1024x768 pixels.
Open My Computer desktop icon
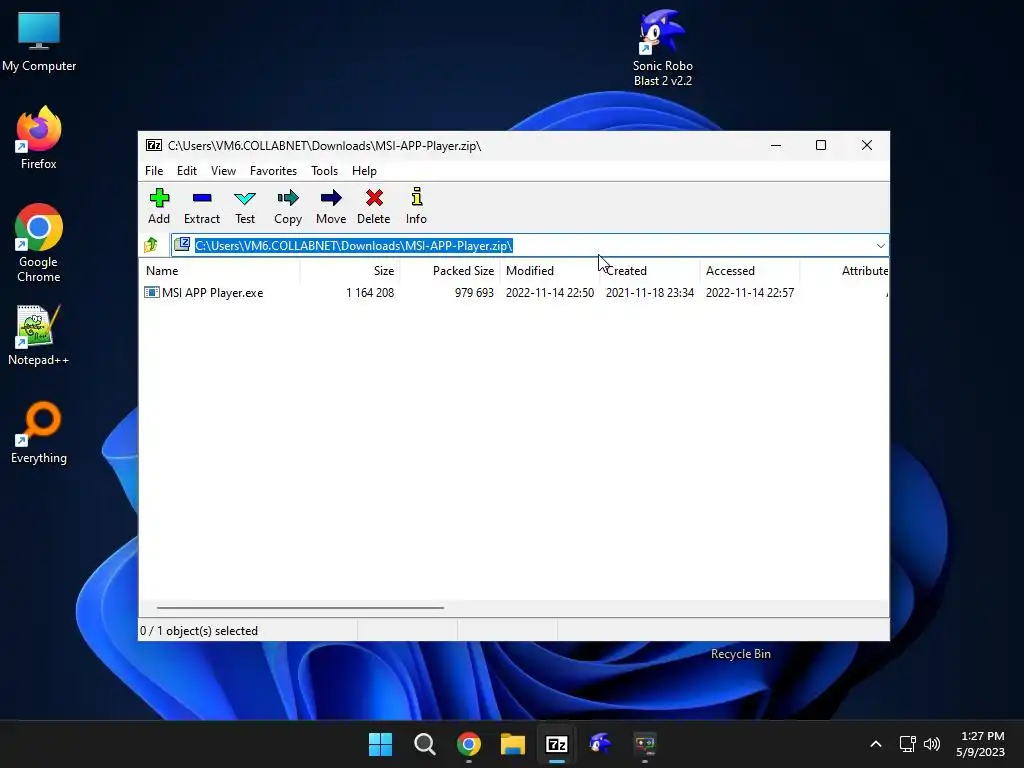pyautogui.click(x=39, y=42)
